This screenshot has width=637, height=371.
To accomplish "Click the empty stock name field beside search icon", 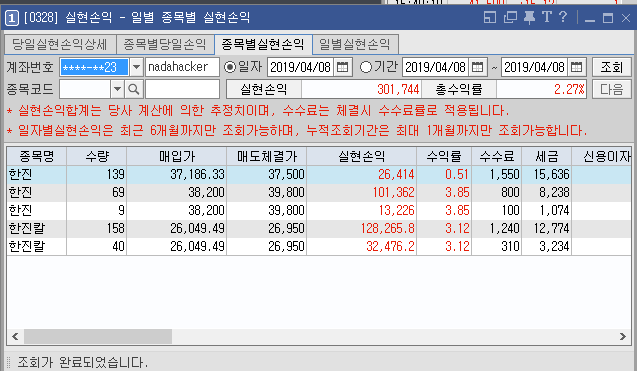I will (x=182, y=89).
